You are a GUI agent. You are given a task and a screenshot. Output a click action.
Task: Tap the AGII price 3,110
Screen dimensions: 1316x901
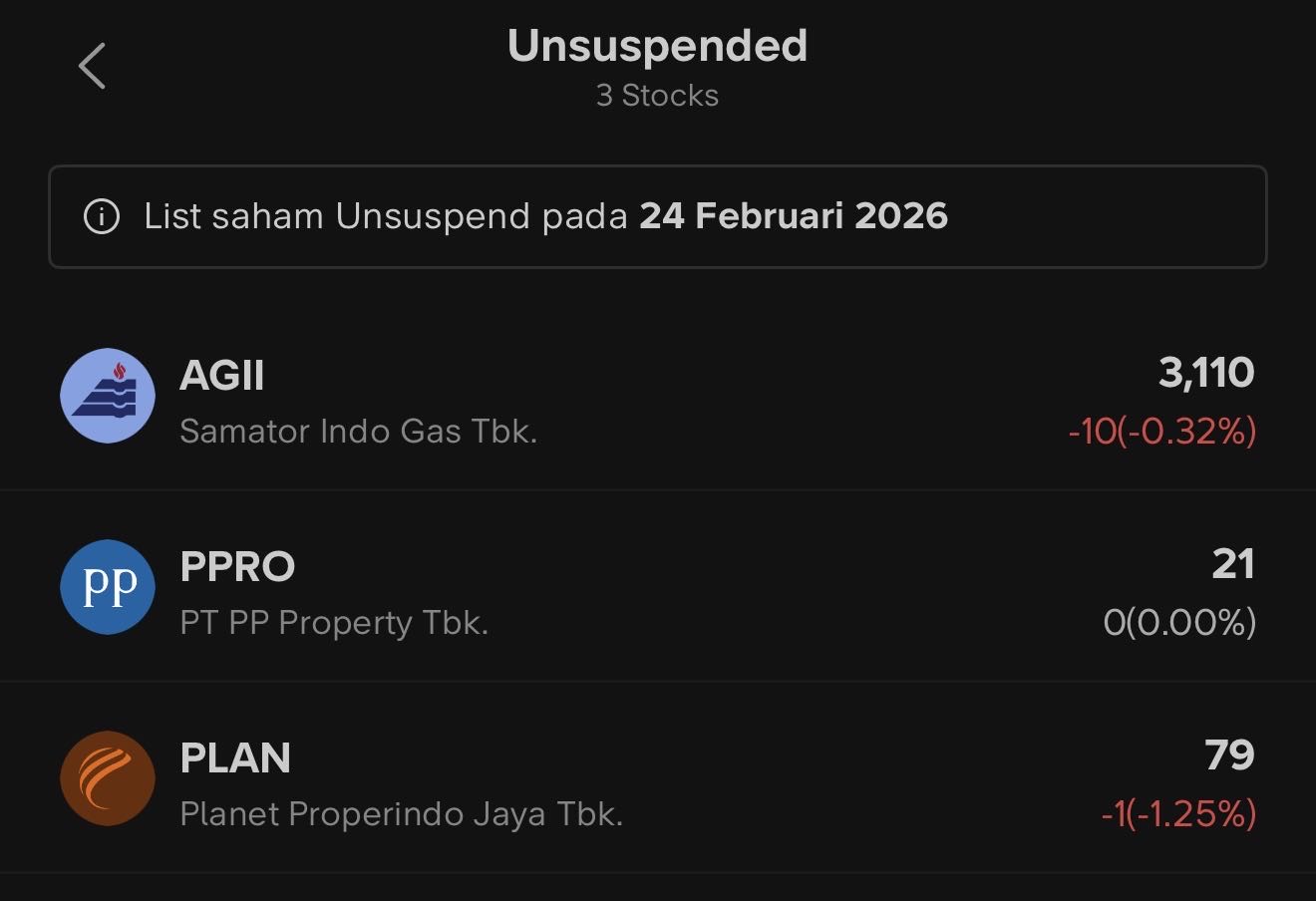coord(1205,373)
